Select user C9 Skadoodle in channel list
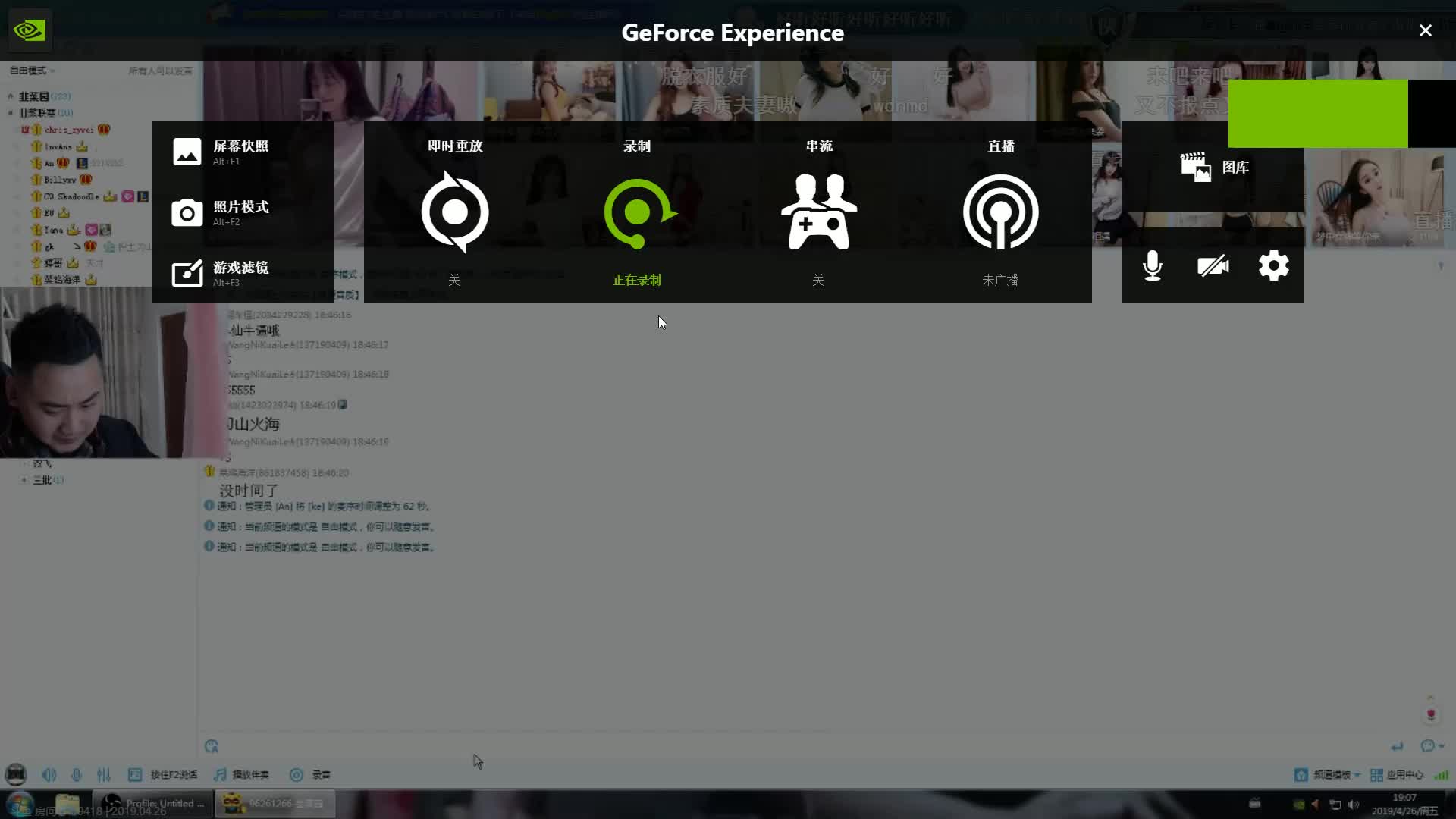 71,196
